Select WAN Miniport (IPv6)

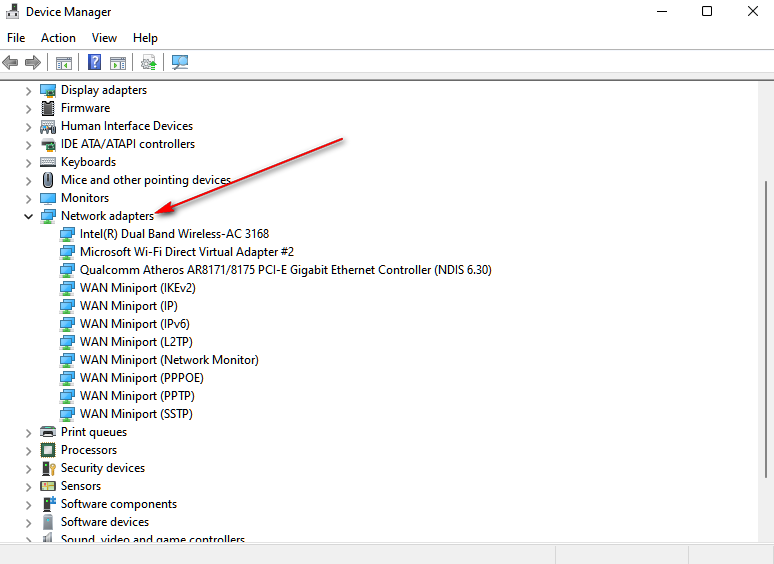tap(135, 324)
